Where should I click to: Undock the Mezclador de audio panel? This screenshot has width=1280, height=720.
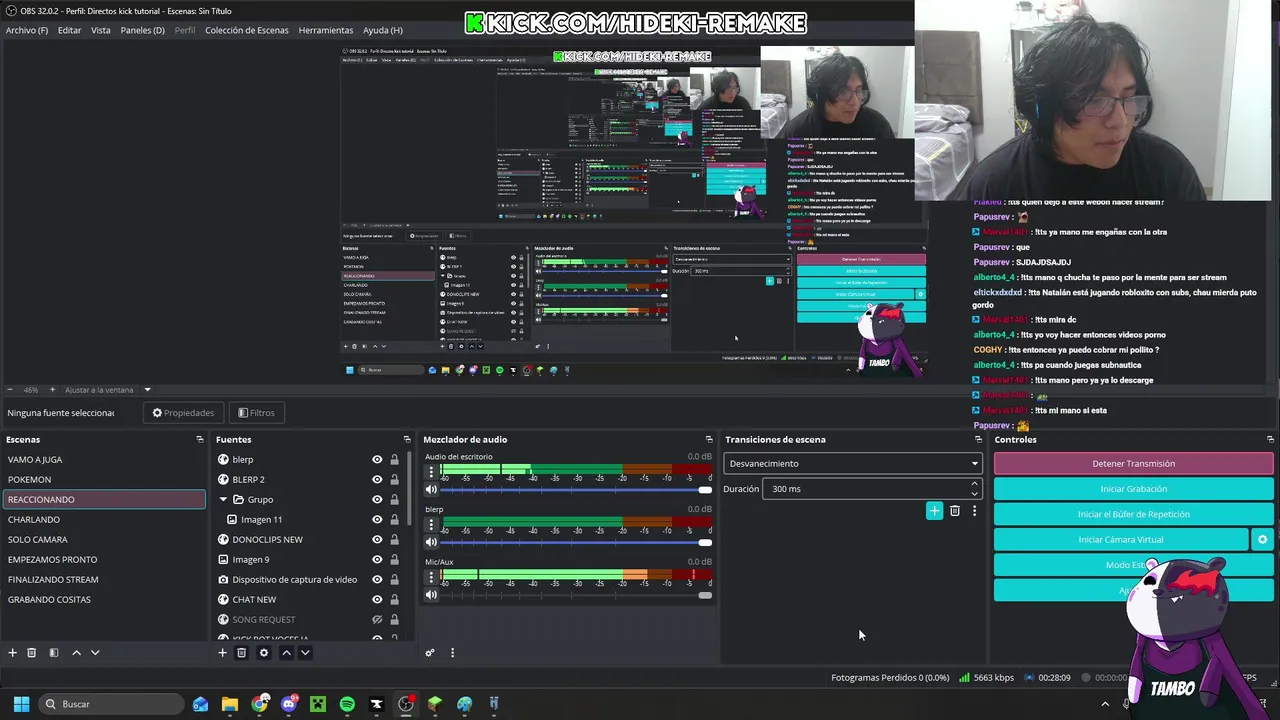(x=709, y=439)
